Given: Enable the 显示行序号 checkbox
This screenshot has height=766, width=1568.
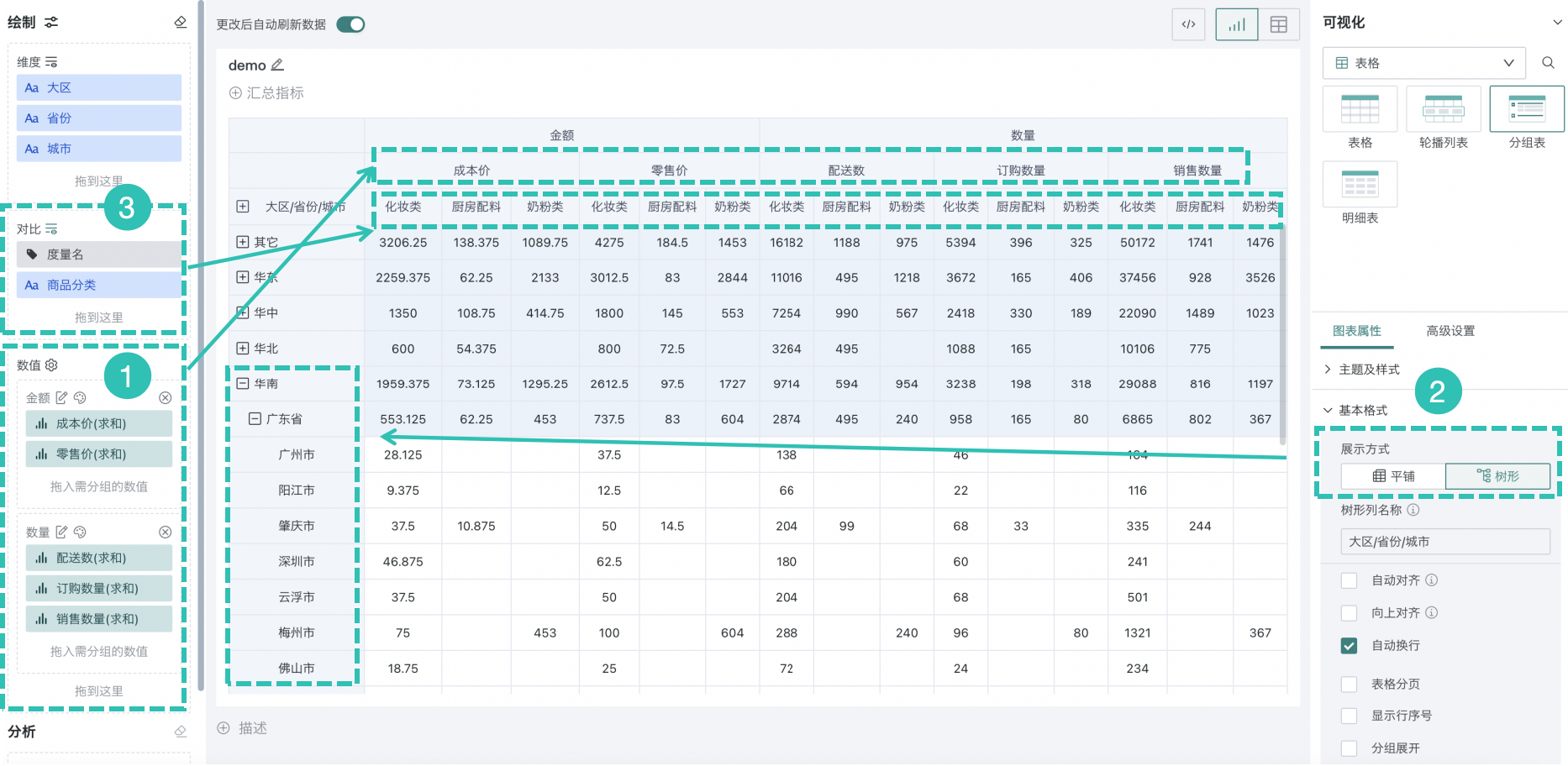Looking at the screenshot, I should click(x=1350, y=716).
